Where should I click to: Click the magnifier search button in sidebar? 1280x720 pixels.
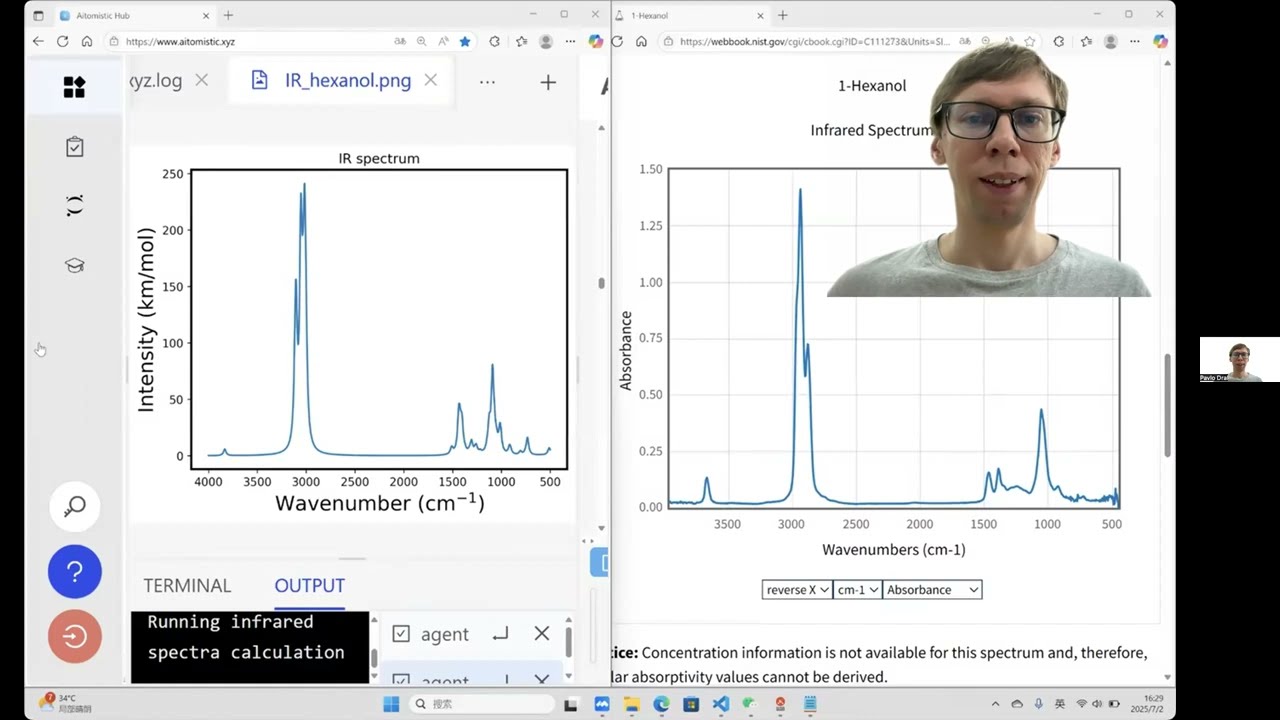coord(75,506)
